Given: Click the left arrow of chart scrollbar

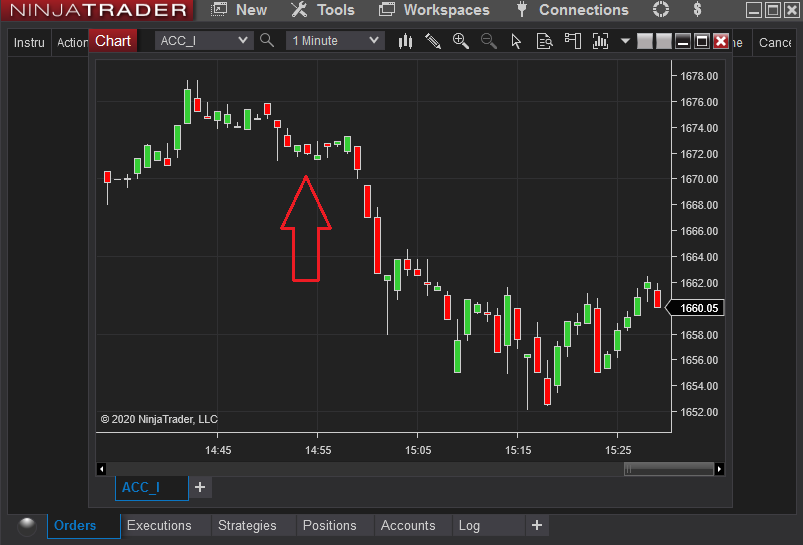Looking at the screenshot, I should [x=101, y=469].
